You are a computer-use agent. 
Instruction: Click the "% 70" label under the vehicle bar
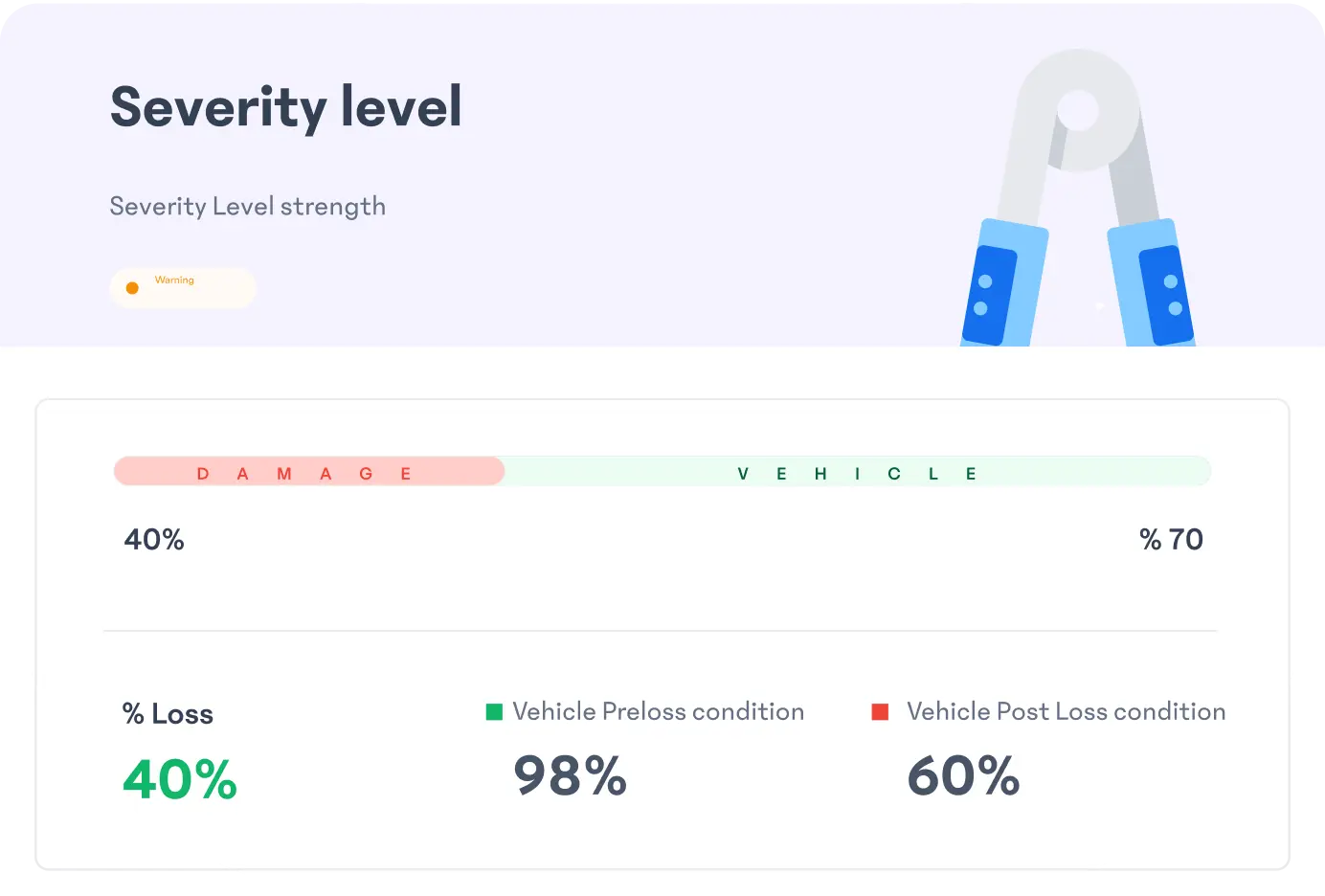pyautogui.click(x=1171, y=540)
